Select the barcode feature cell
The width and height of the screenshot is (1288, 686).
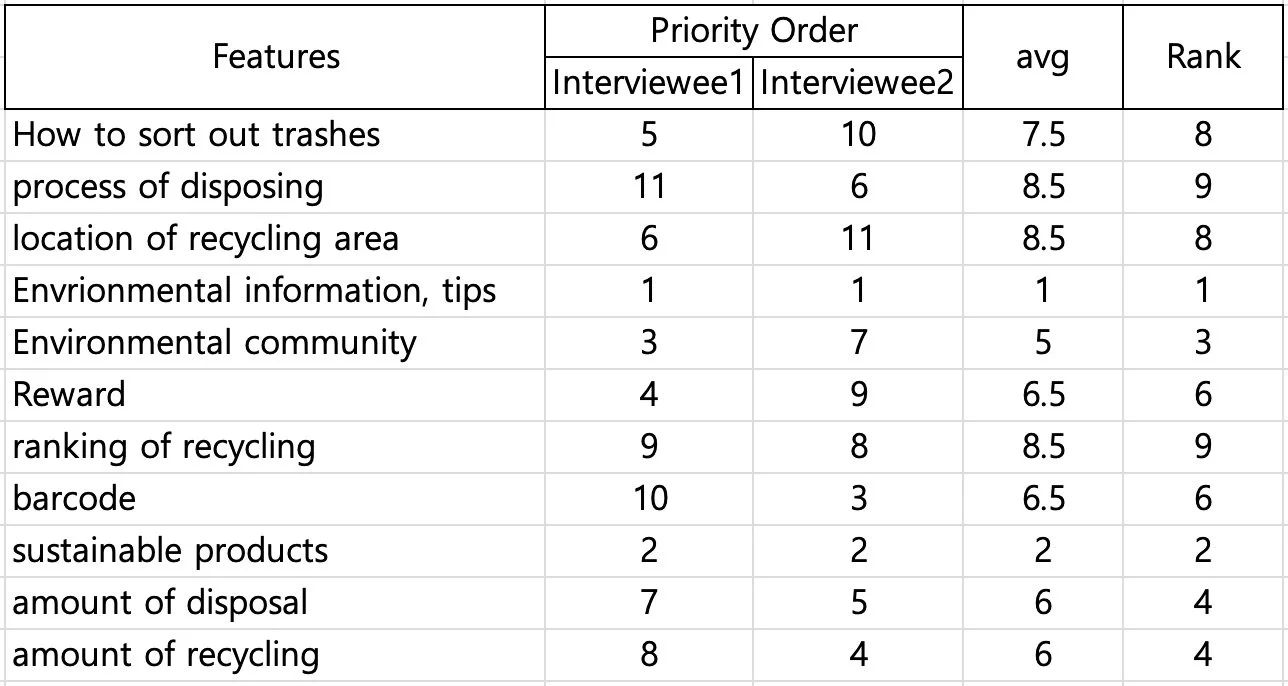[275, 499]
